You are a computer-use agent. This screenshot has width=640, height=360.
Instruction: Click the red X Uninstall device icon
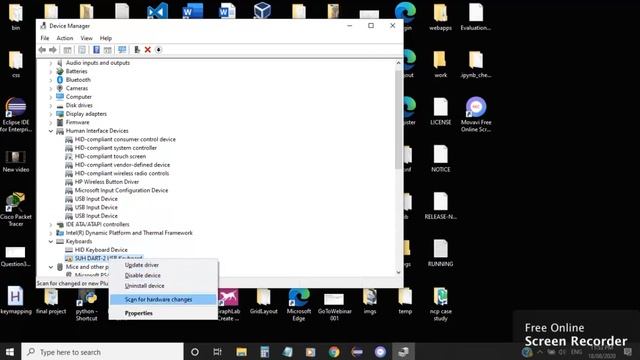point(148,50)
